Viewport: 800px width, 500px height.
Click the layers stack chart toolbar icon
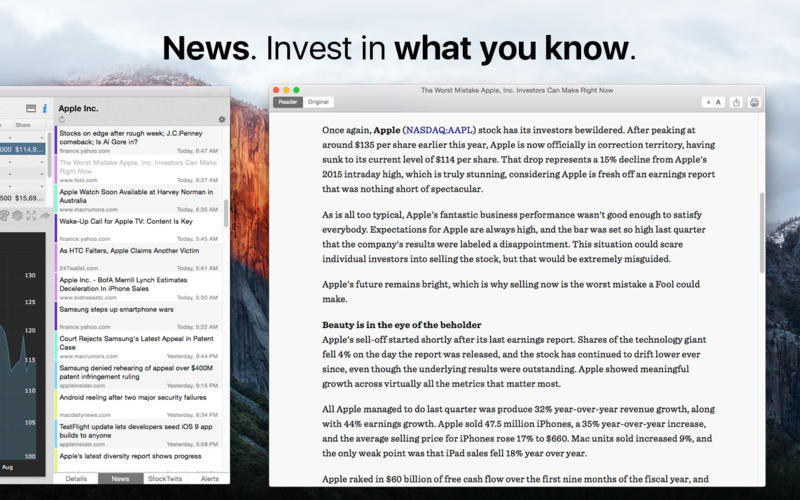17,215
